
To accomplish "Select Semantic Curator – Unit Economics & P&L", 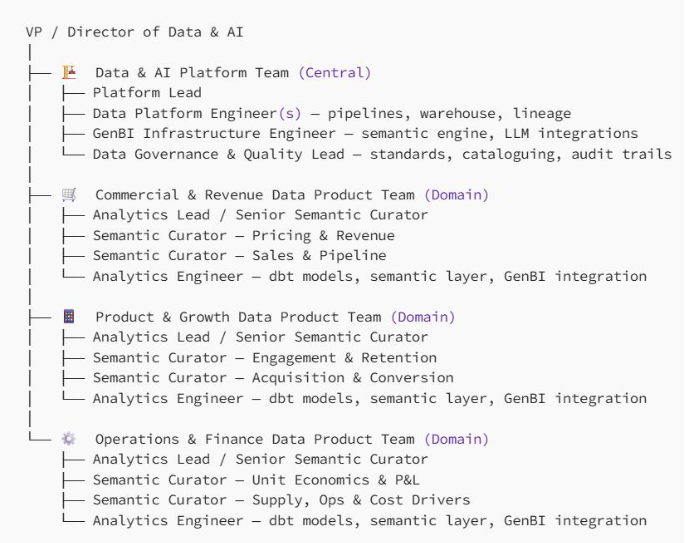I will click(x=256, y=480).
